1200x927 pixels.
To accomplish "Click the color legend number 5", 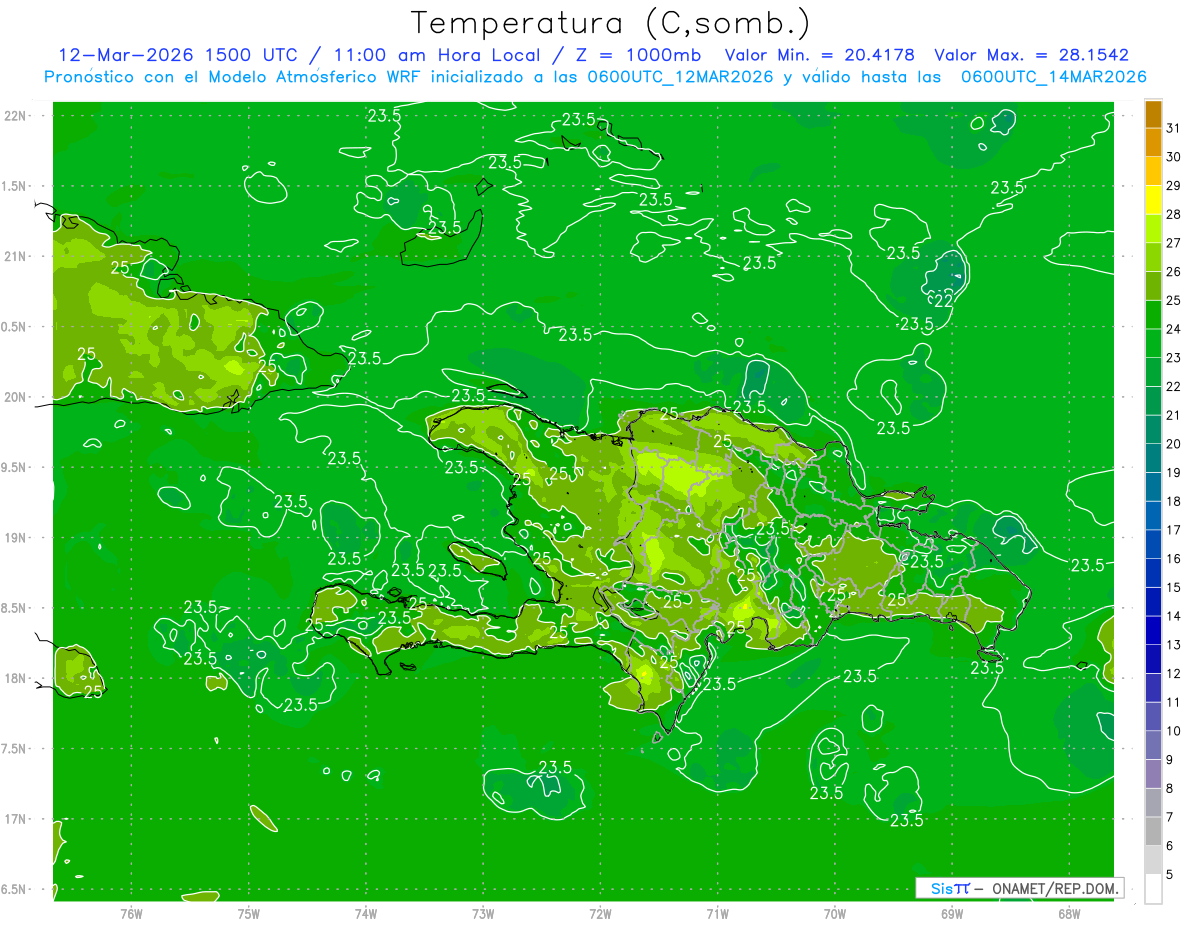I will pyautogui.click(x=1170, y=875).
